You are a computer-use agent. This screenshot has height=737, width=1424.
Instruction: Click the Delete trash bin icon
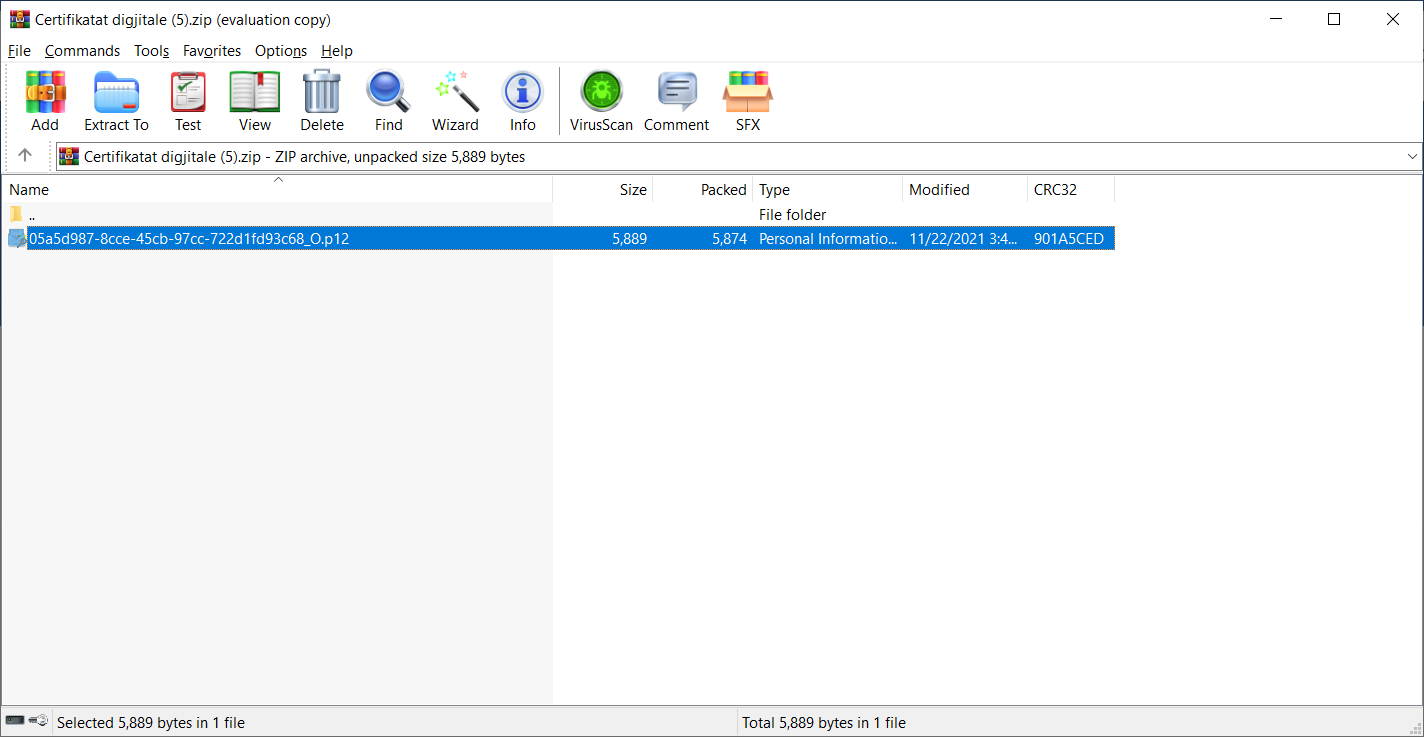coord(322,92)
